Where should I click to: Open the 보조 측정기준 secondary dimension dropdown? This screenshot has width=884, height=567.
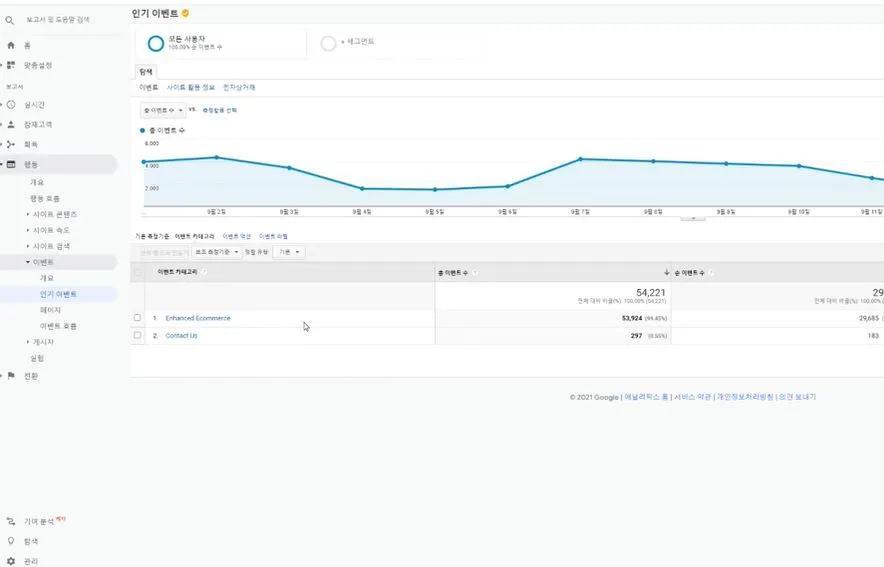tap(216, 252)
